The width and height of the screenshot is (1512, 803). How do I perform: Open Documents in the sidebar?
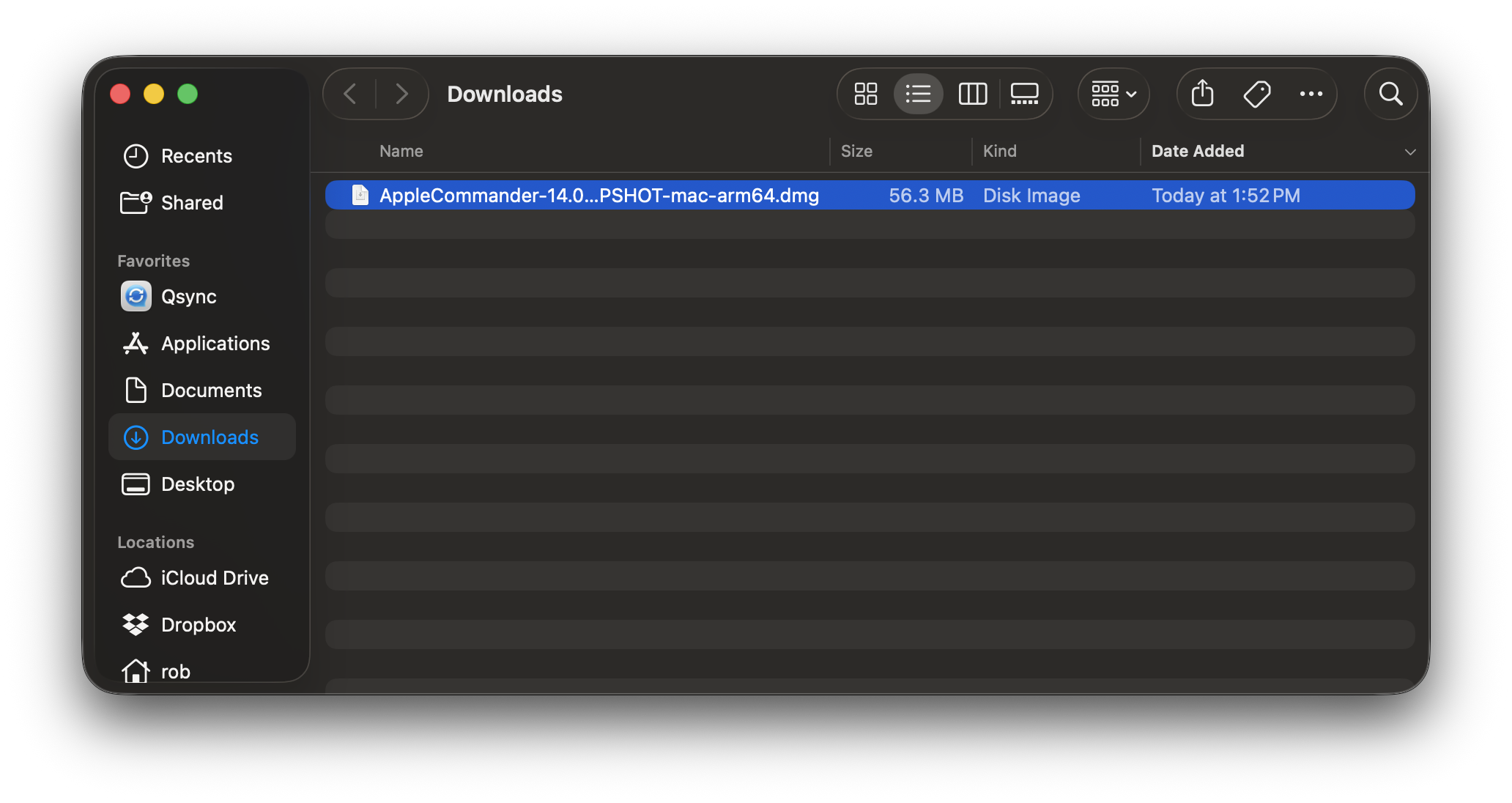coord(202,391)
